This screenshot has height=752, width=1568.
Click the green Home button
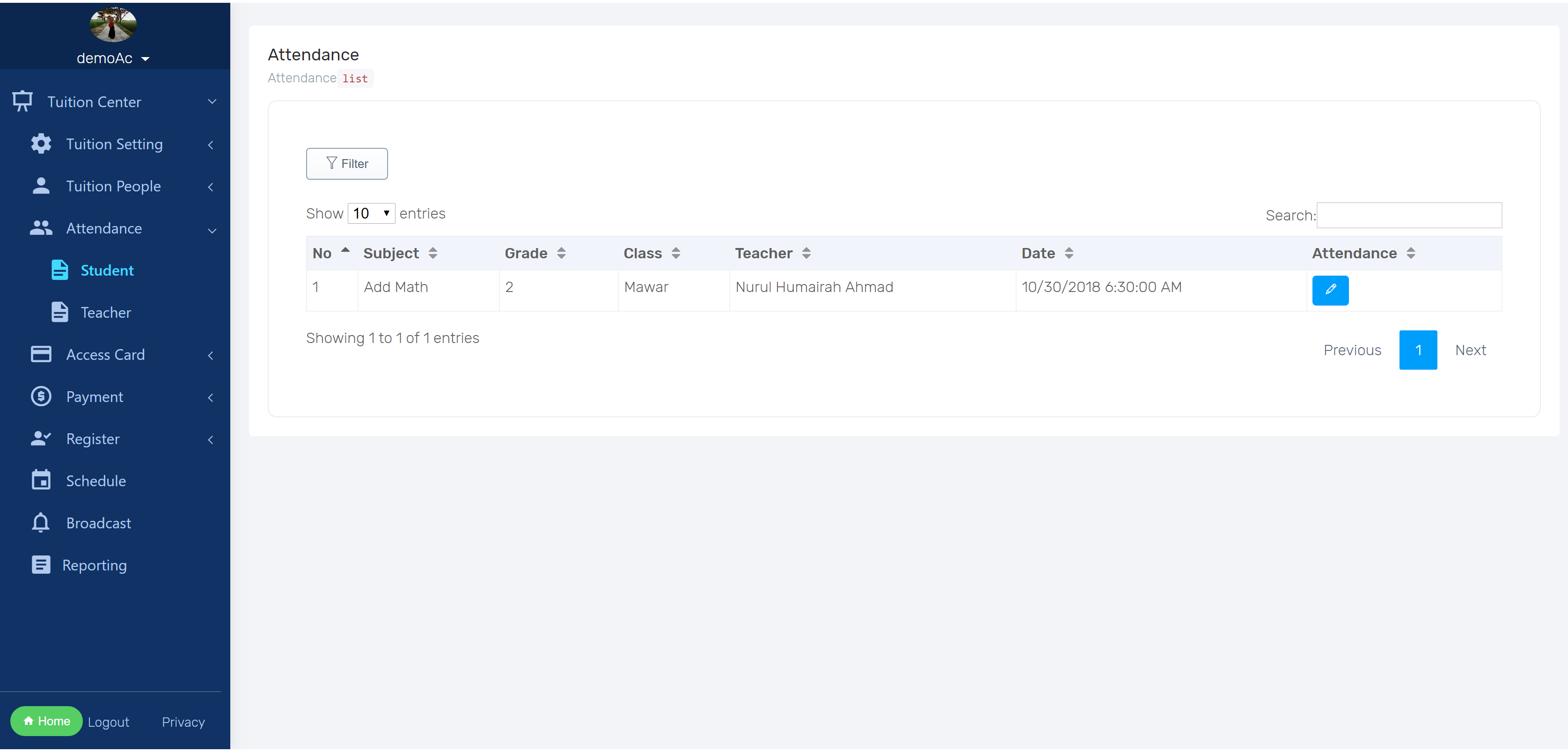46,720
